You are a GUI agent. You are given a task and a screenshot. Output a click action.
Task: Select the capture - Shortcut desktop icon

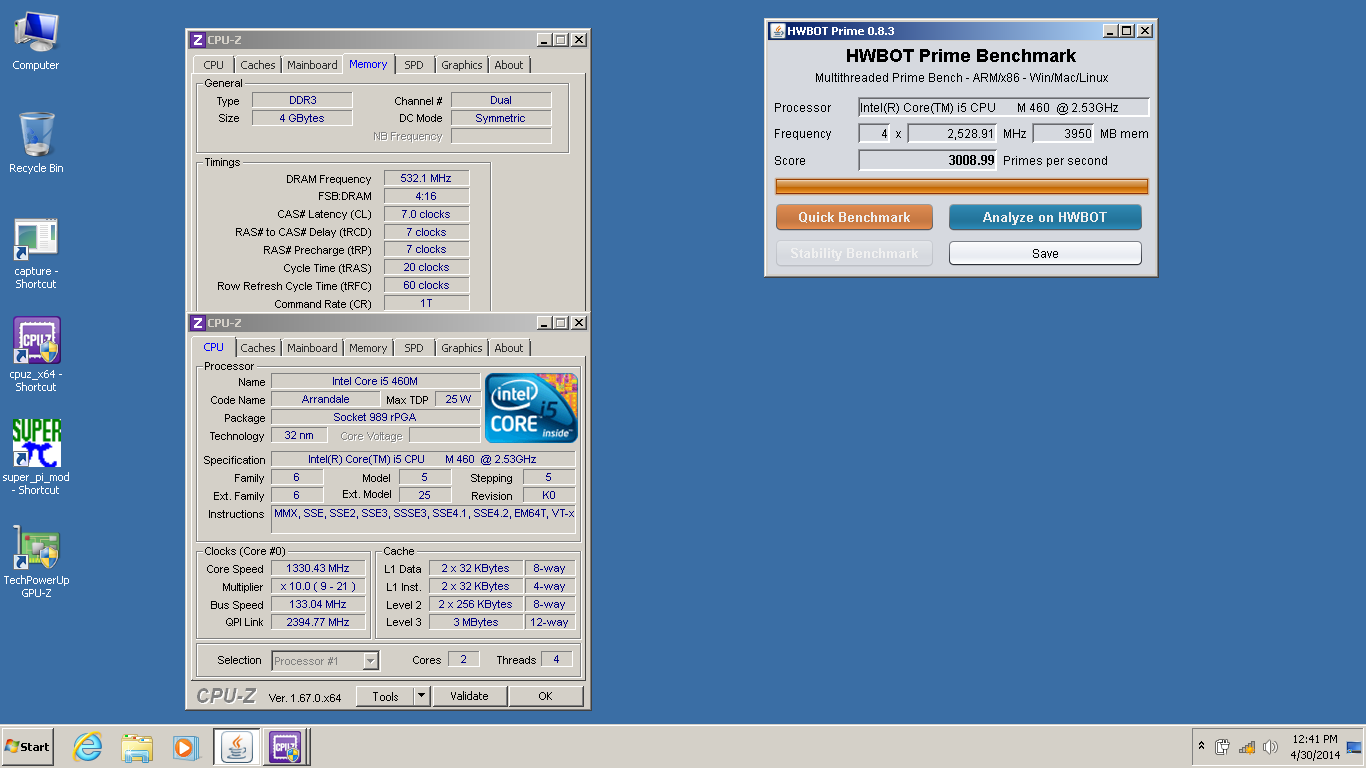pyautogui.click(x=36, y=254)
